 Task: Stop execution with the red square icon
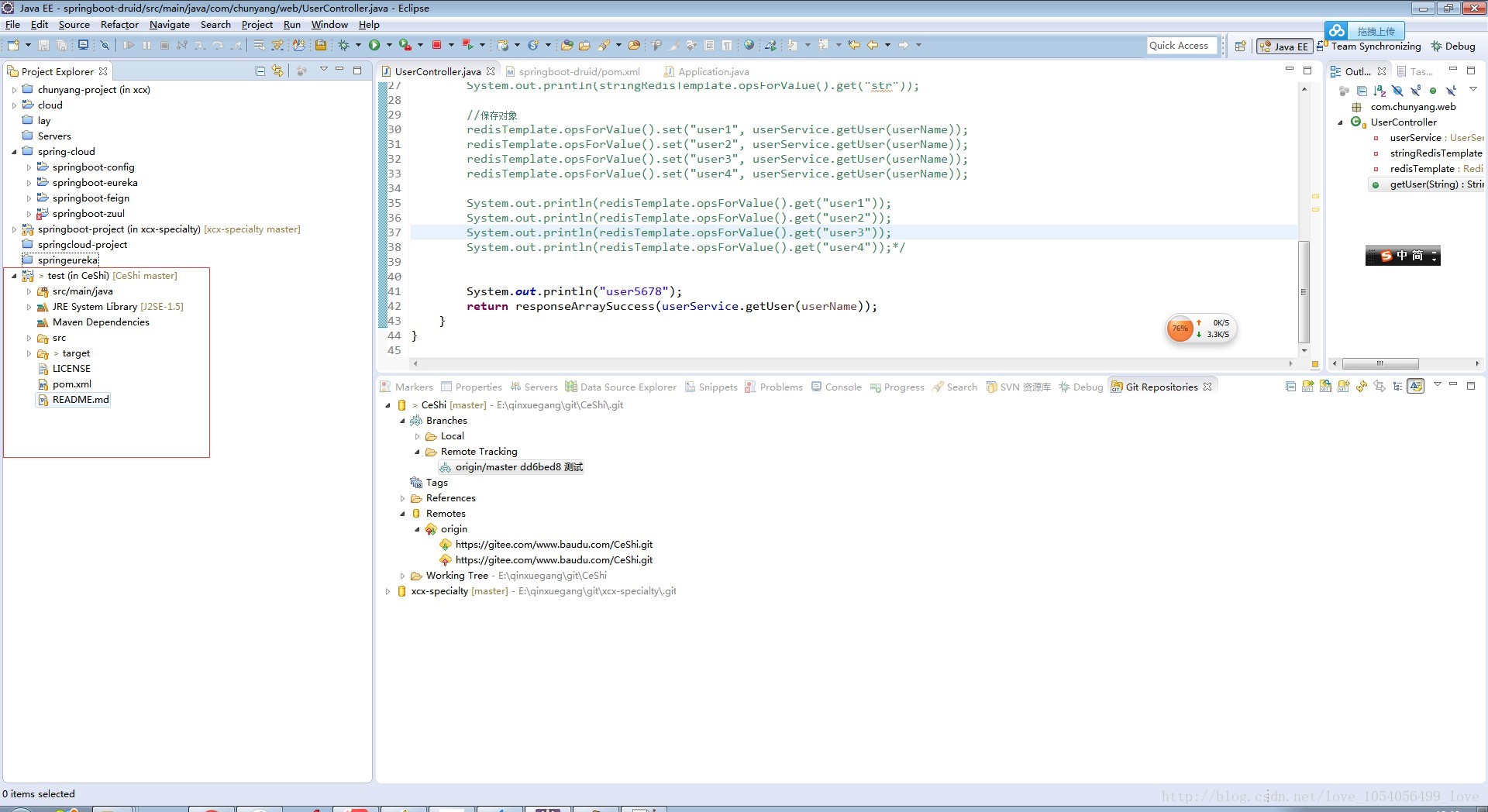coord(436,45)
